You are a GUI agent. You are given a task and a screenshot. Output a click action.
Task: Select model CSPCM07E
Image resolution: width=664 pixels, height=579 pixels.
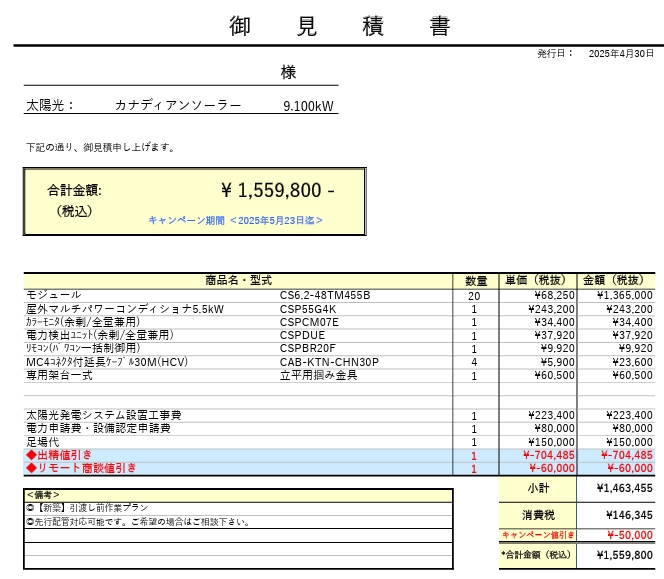(x=309, y=322)
